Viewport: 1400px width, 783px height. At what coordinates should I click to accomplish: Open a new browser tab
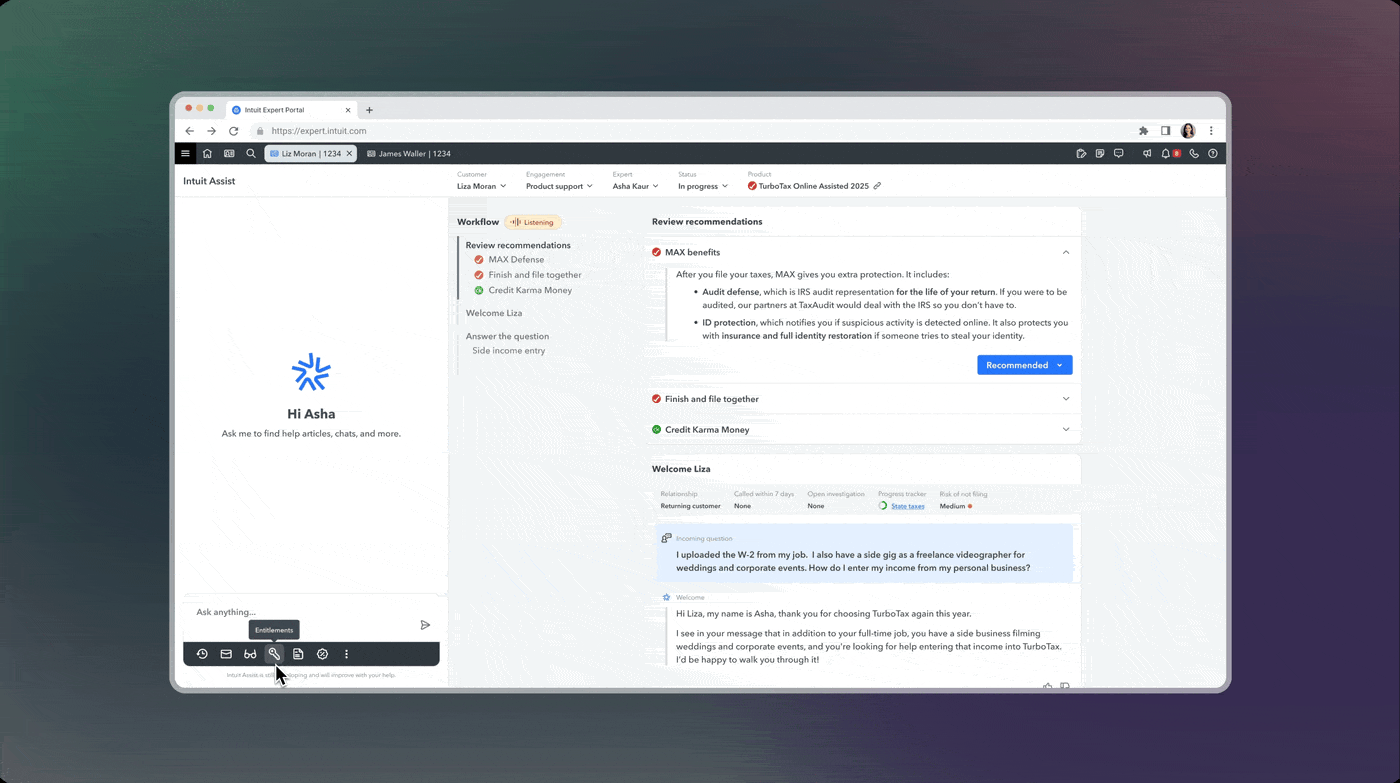point(369,110)
